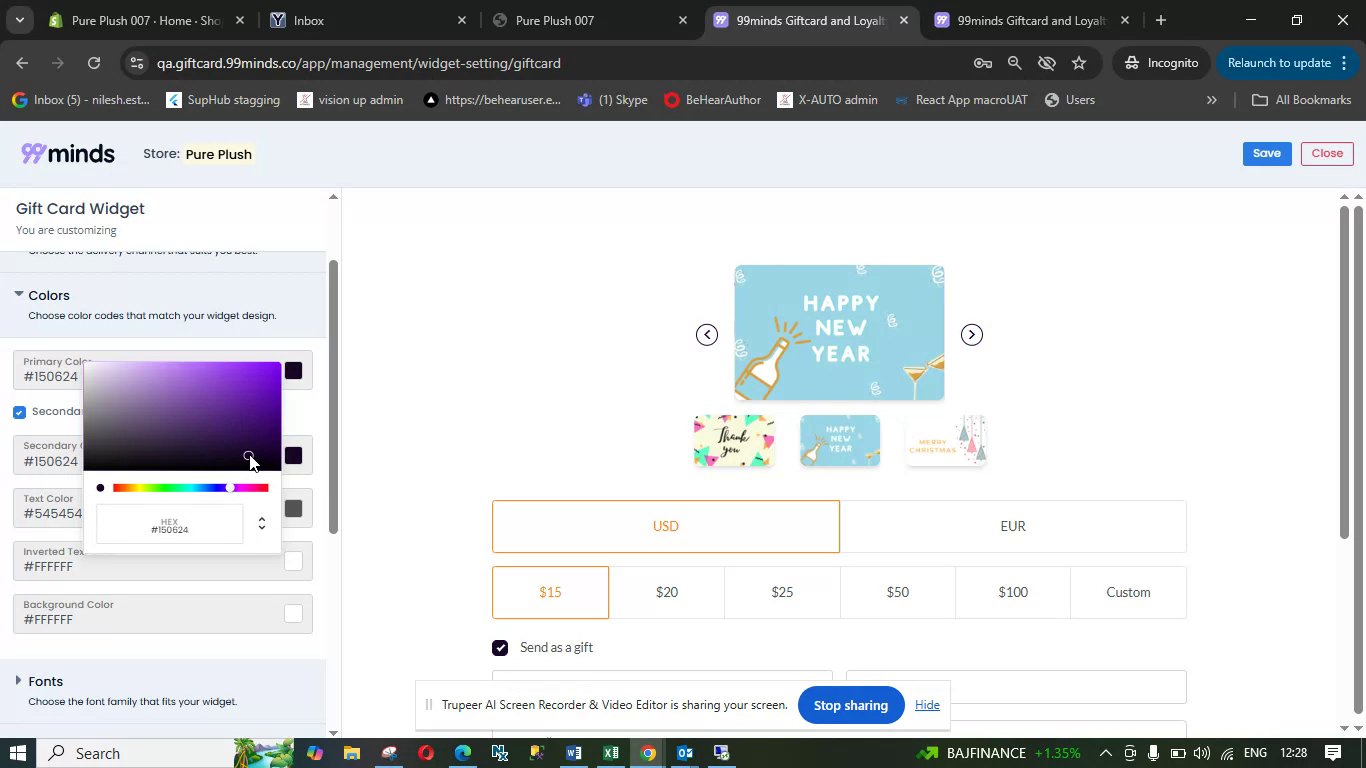
Task: Select the Merry Christmas card thumbnail
Action: coord(946,441)
